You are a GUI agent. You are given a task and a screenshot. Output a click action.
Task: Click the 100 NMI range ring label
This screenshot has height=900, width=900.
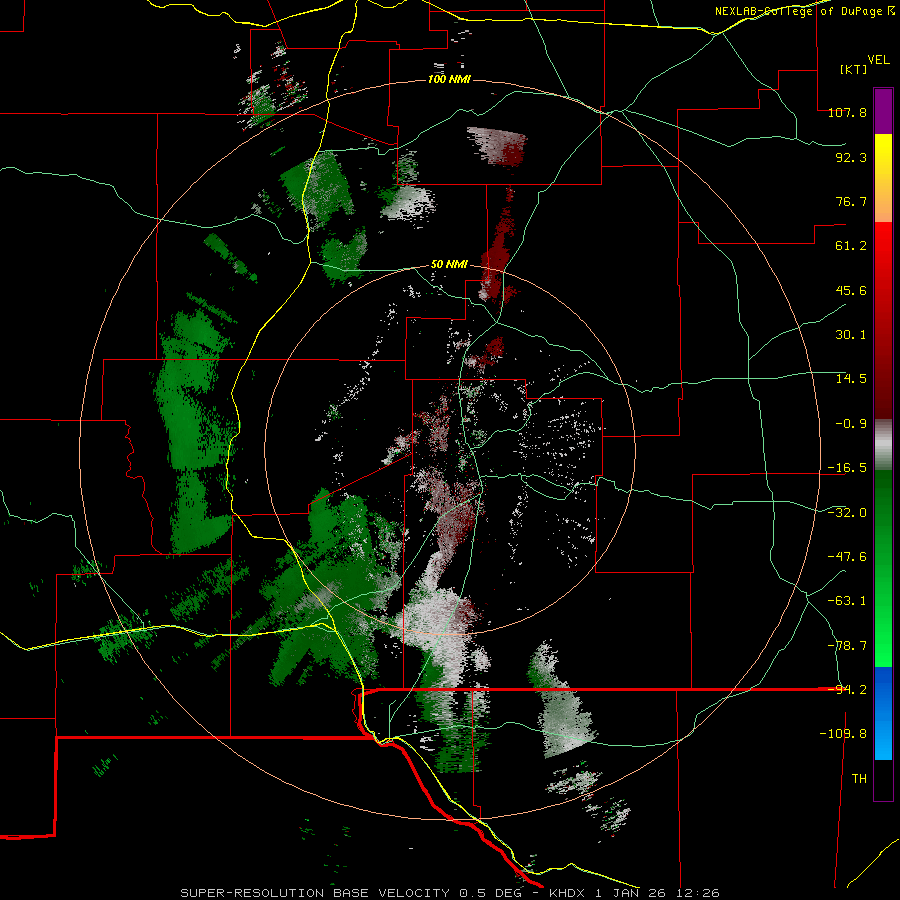click(449, 79)
